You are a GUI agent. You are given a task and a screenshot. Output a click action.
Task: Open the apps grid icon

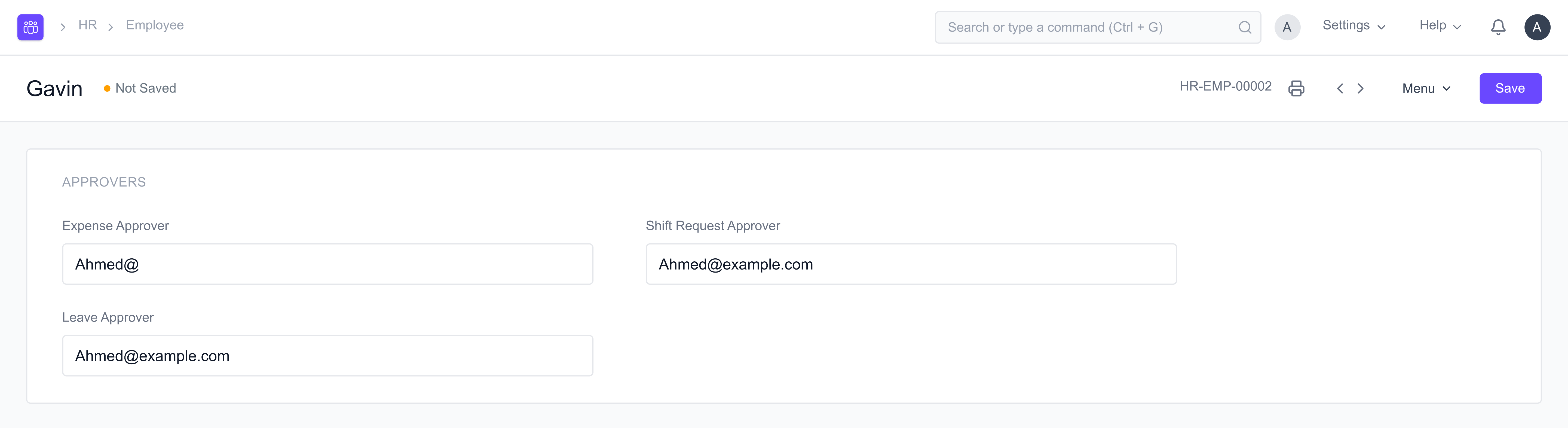click(x=30, y=27)
